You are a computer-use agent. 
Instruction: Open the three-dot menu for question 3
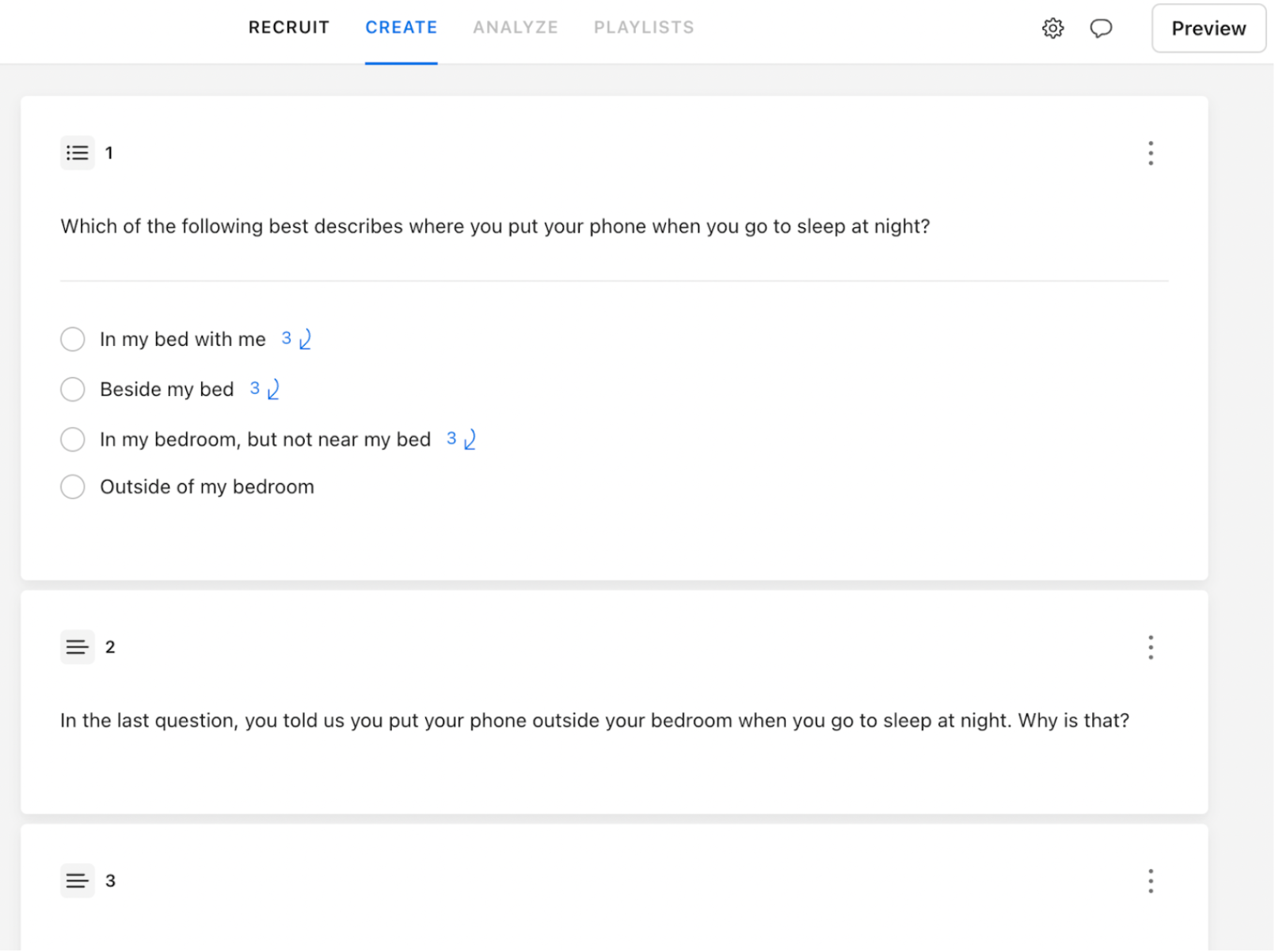(1151, 882)
